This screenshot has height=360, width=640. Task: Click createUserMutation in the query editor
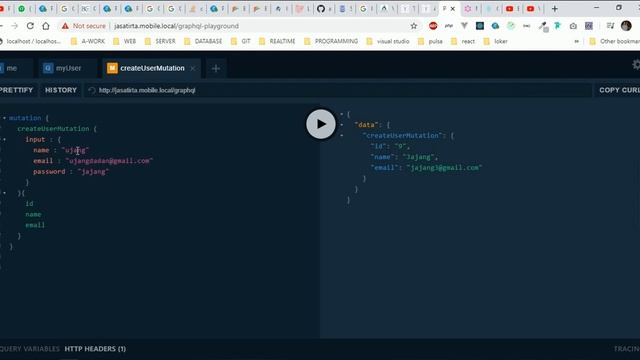click(x=53, y=129)
